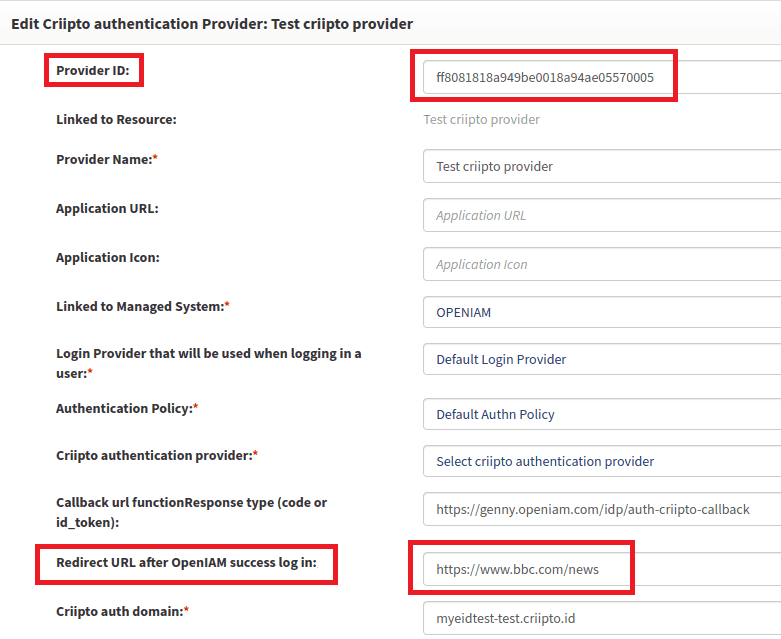Click the Callback url input field

[600, 509]
